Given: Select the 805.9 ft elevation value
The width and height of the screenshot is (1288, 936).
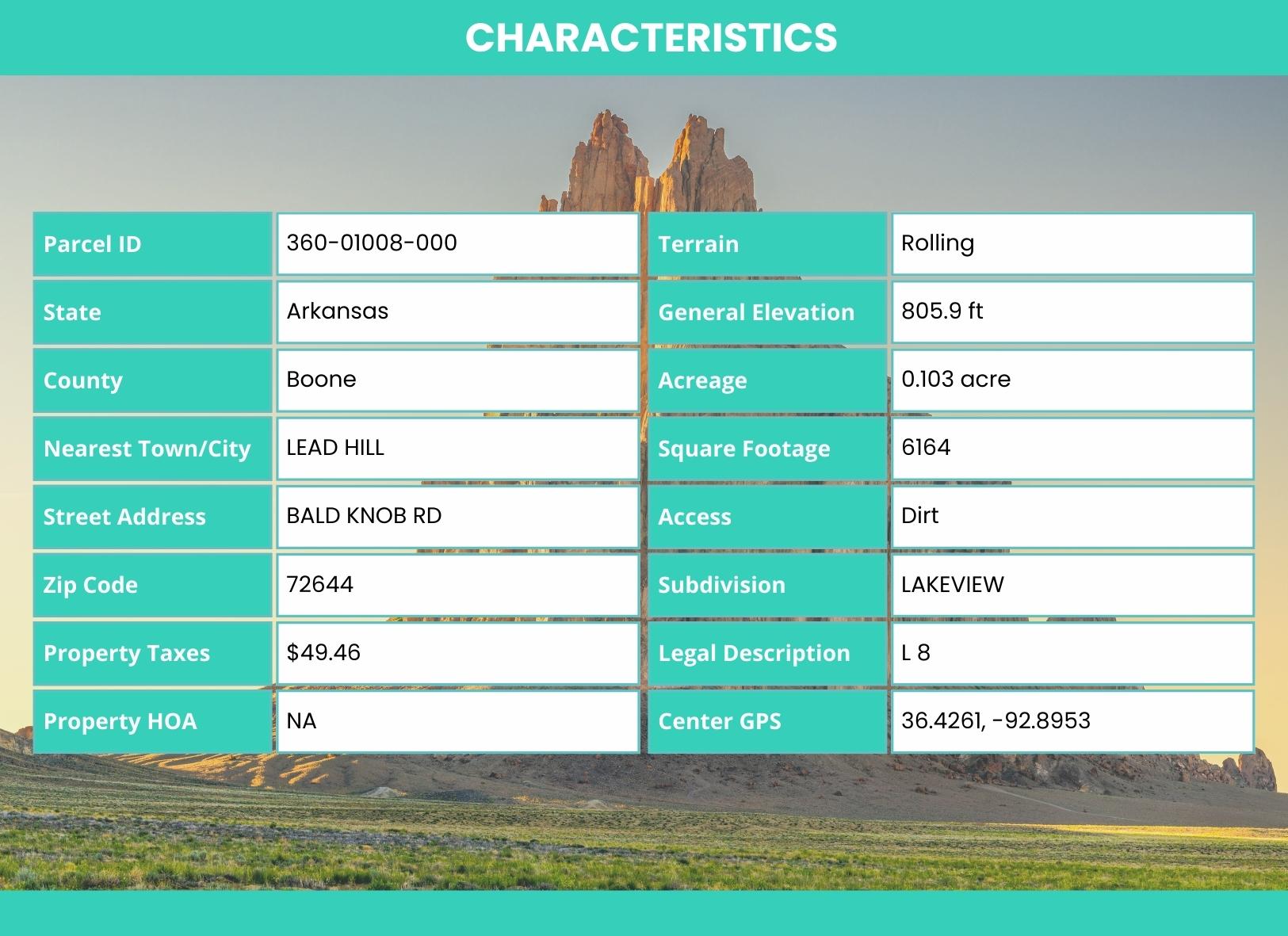Looking at the screenshot, I should [x=942, y=311].
